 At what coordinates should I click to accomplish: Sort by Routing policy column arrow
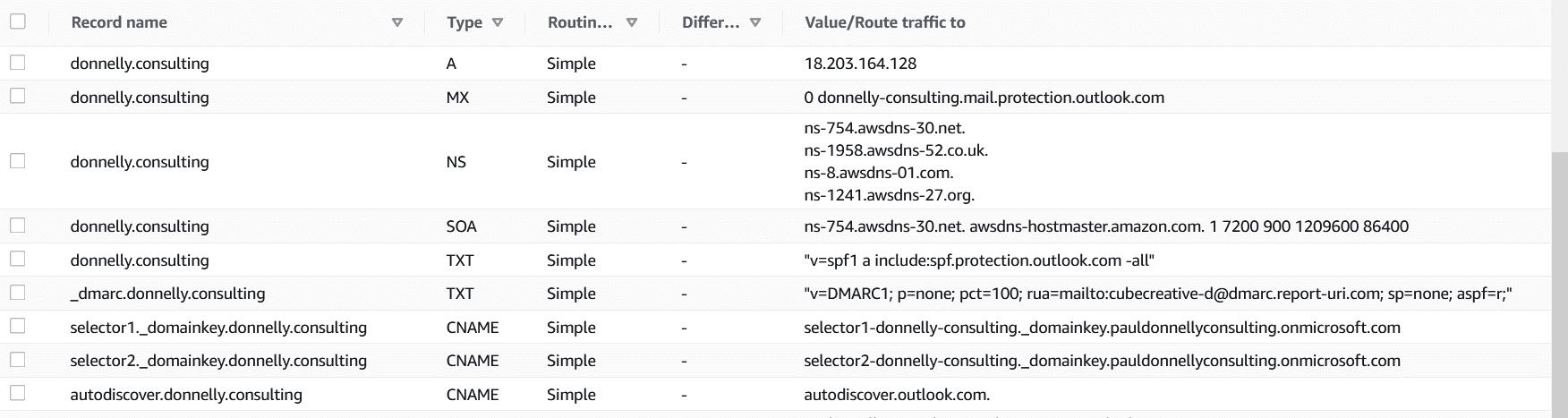632,23
